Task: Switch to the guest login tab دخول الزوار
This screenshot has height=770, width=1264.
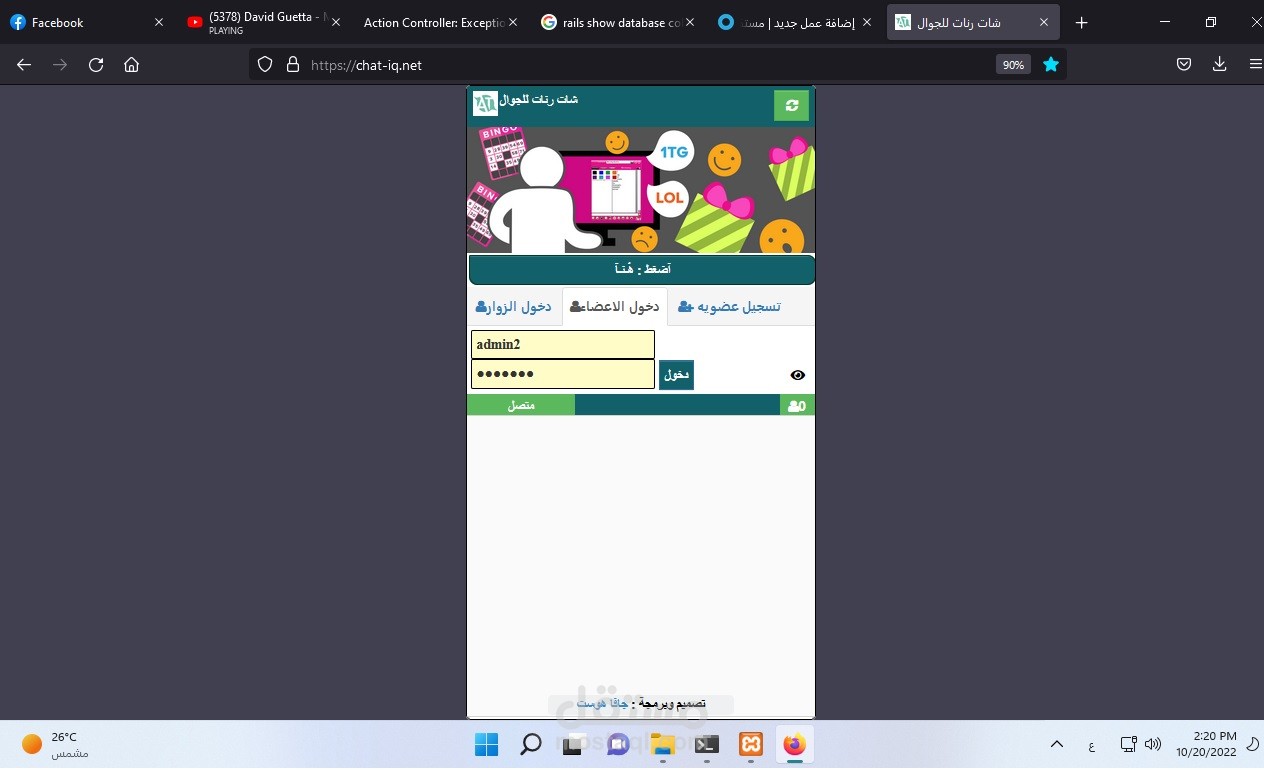Action: pyautogui.click(x=515, y=306)
